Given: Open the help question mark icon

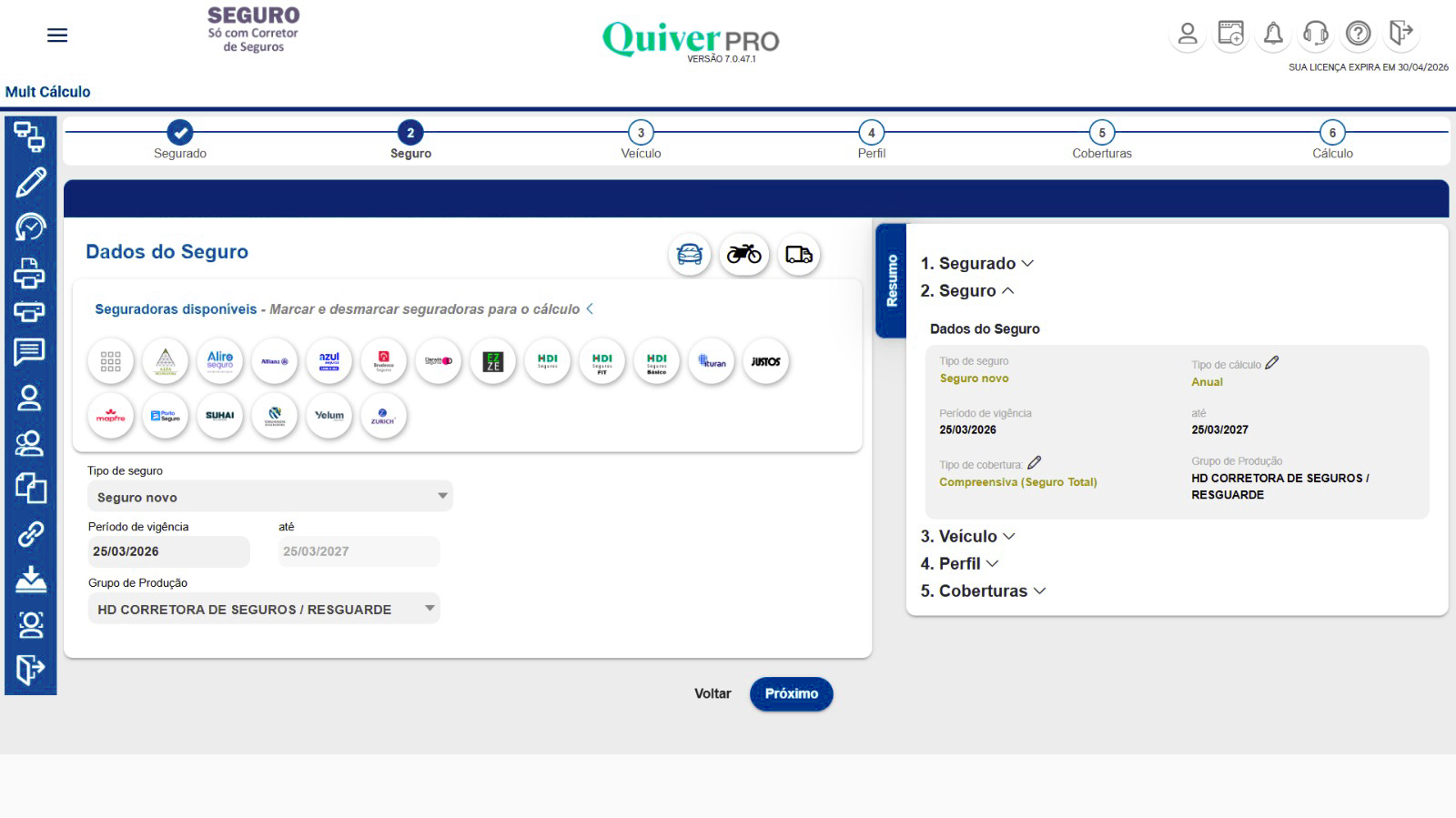Looking at the screenshot, I should point(1358,35).
